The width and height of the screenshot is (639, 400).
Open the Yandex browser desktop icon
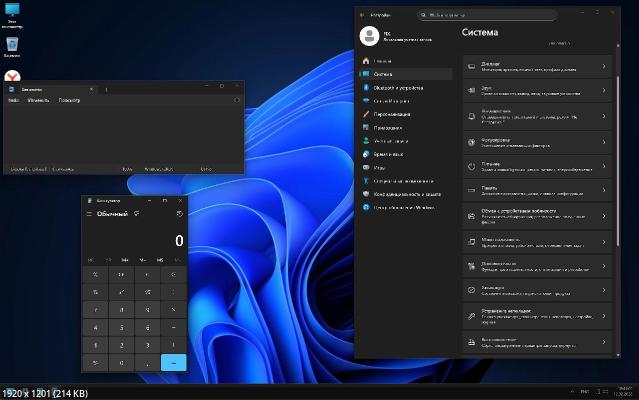[12, 78]
